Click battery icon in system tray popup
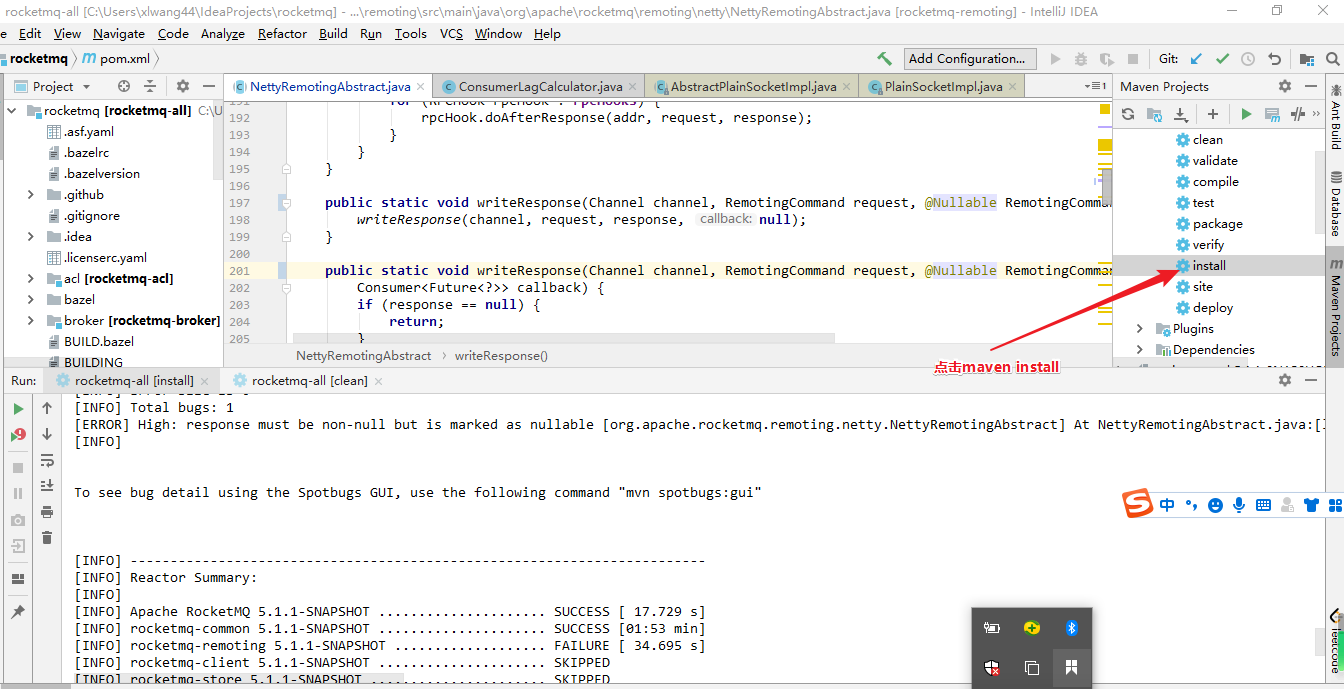 point(992,628)
